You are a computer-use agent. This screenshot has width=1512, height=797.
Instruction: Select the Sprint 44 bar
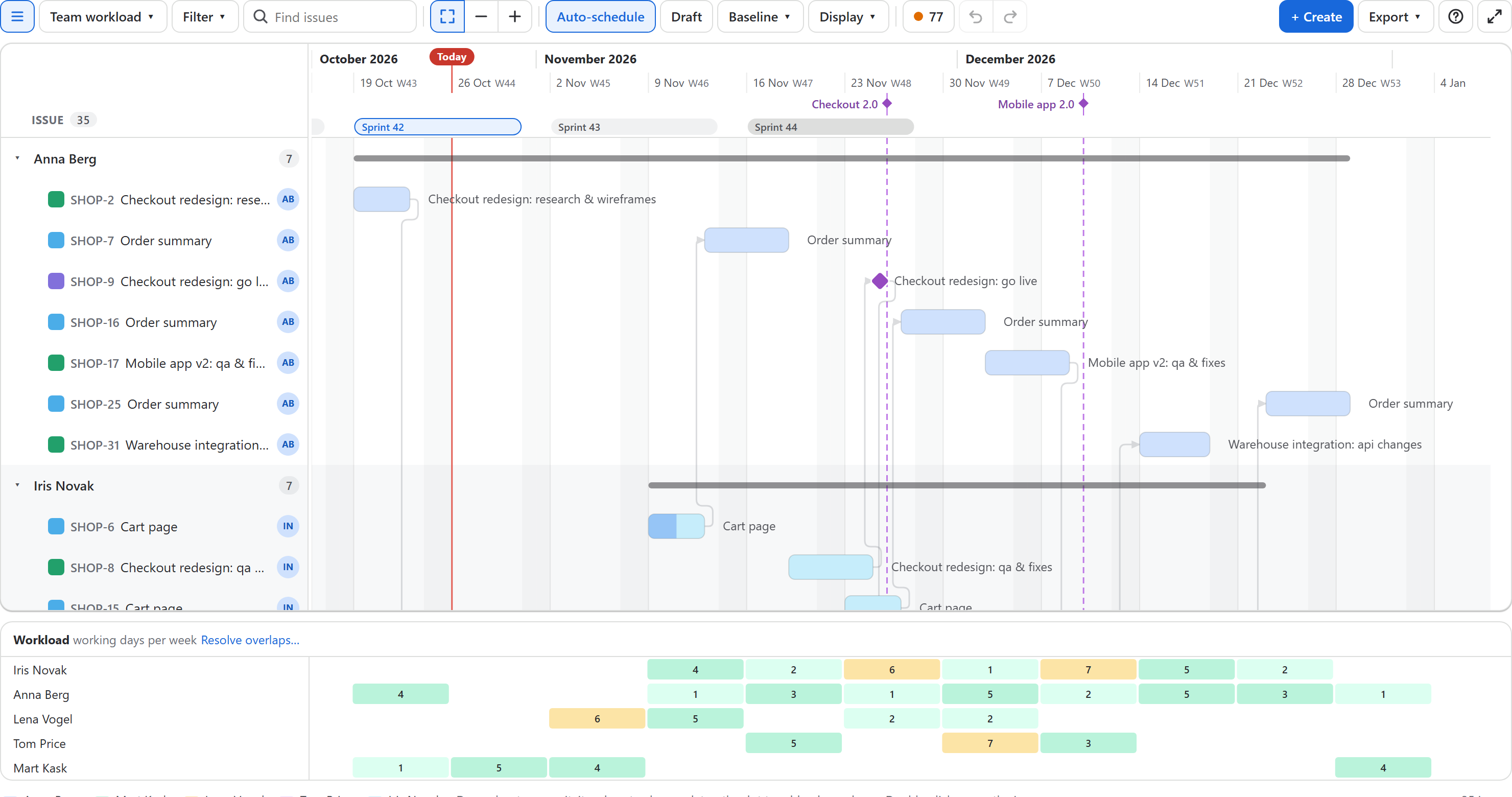point(830,127)
